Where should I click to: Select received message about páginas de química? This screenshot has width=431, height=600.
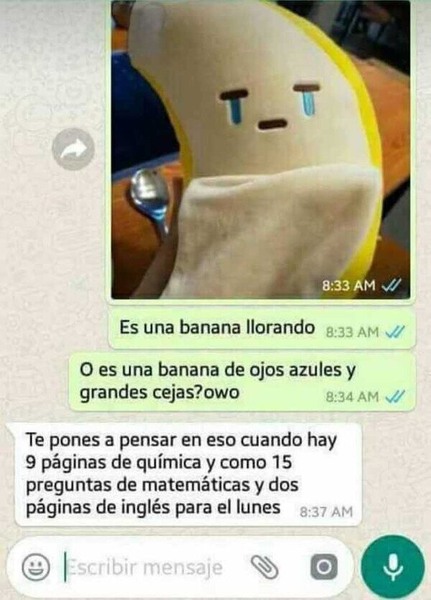(x=188, y=474)
